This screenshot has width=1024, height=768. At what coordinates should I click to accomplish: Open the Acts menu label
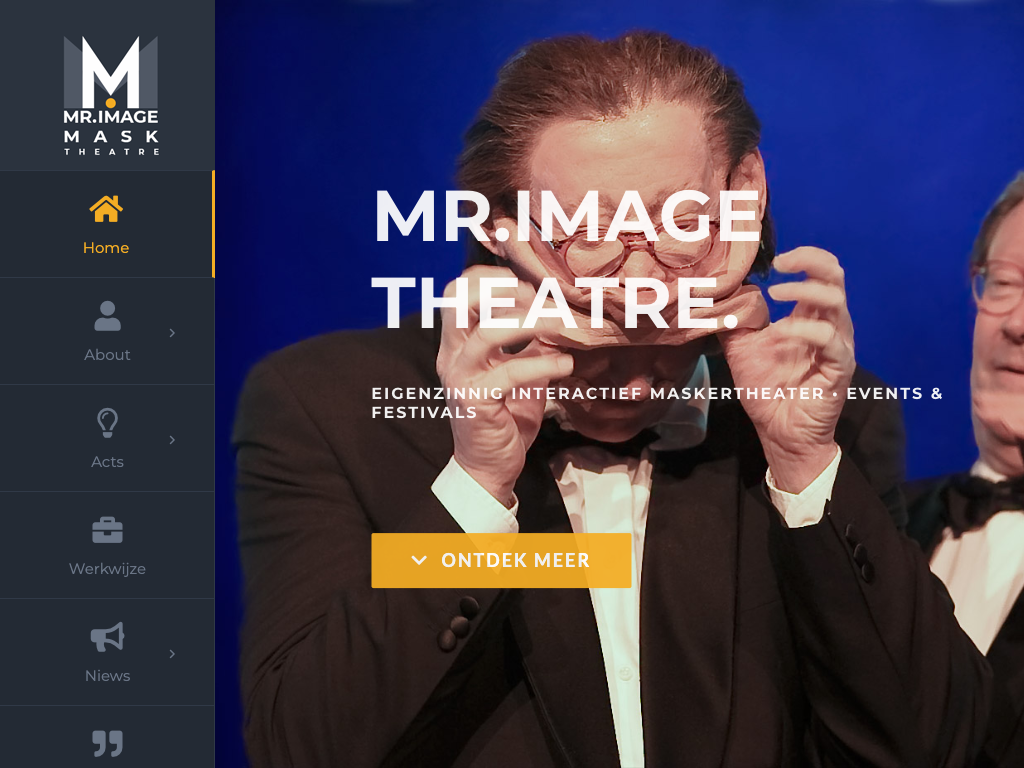click(107, 462)
